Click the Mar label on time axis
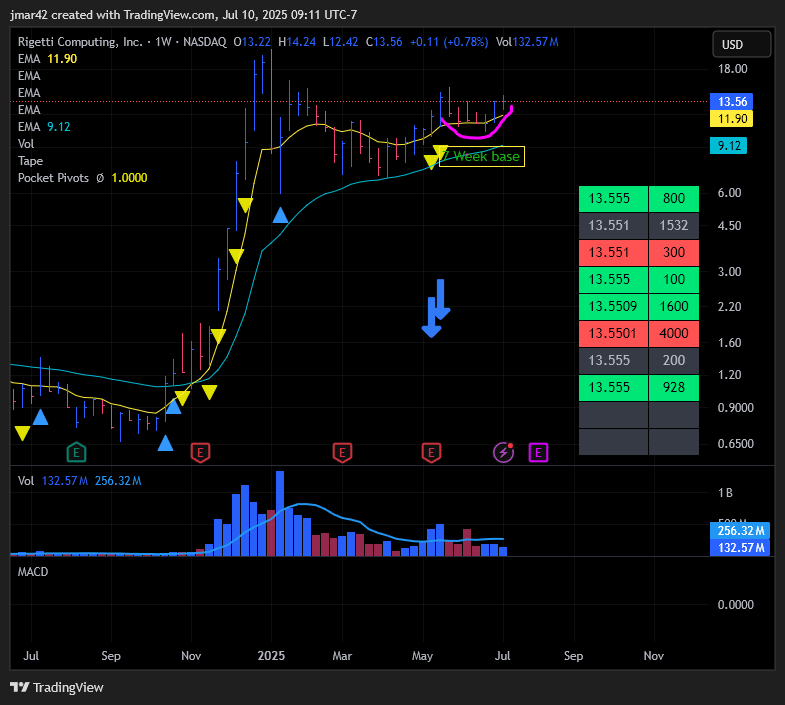 [x=342, y=656]
